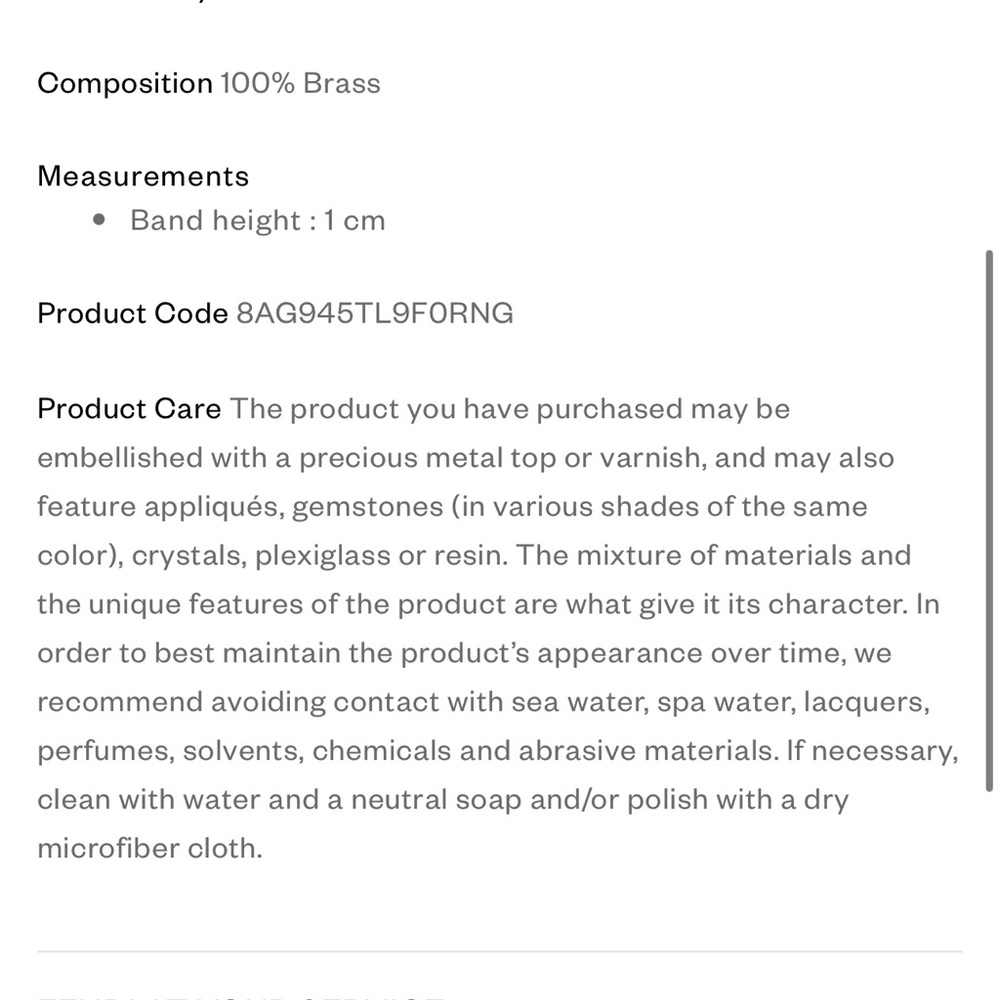This screenshot has height=1000, width=1000.
Task: Click the 100% Brass text
Action: point(300,83)
